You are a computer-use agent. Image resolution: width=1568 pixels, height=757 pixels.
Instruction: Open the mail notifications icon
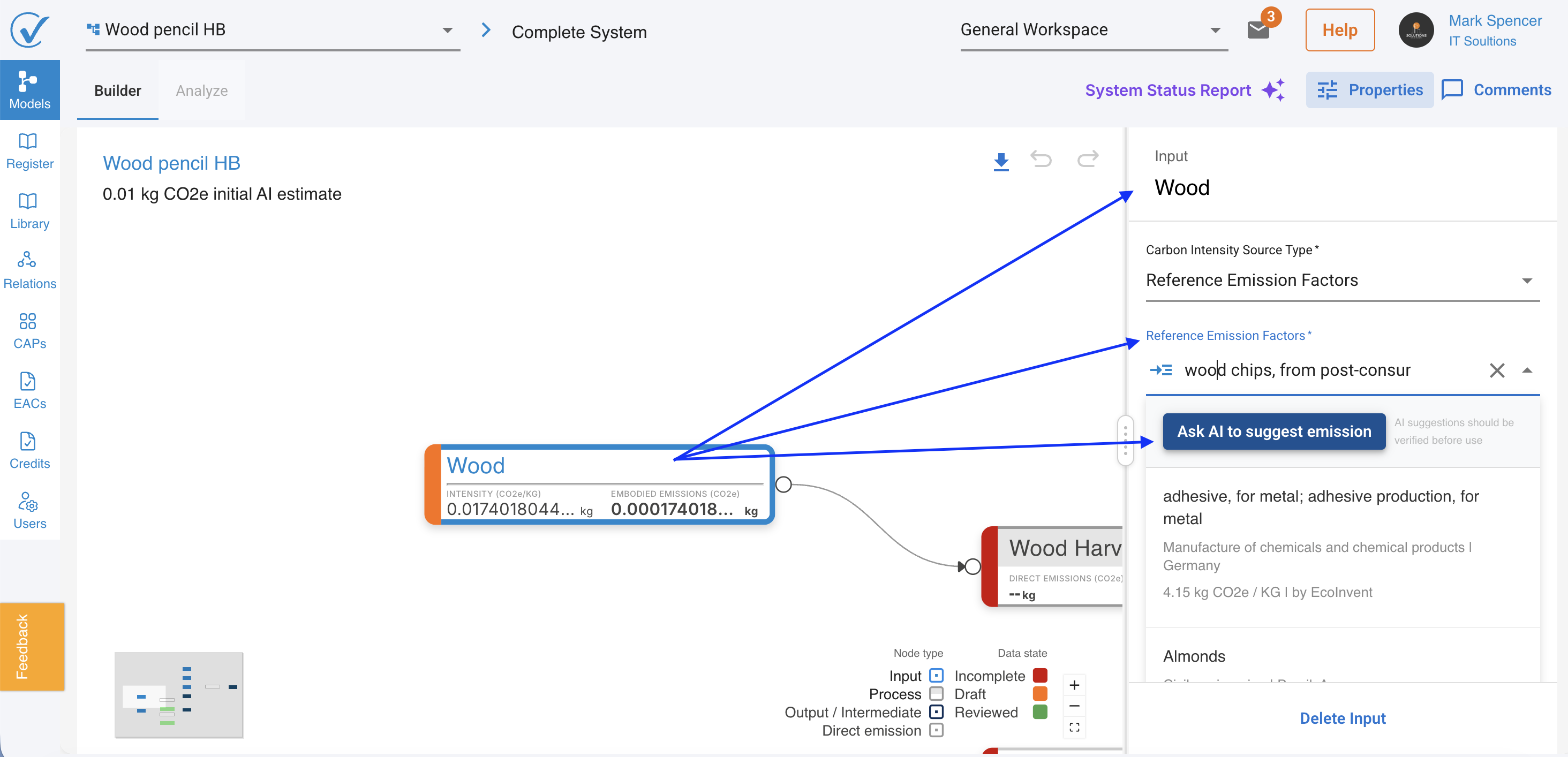click(1257, 29)
